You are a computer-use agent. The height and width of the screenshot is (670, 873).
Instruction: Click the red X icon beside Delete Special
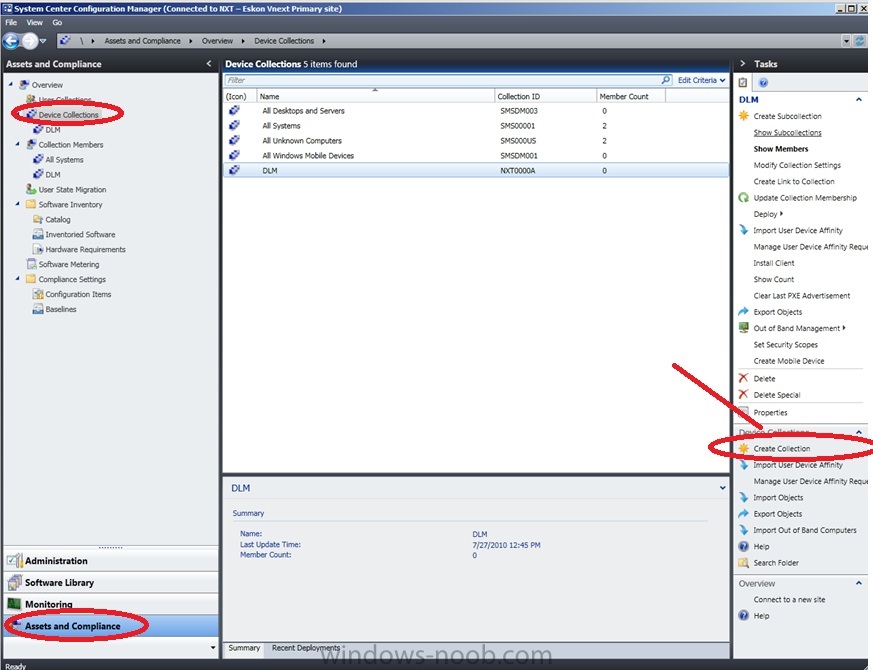tap(743, 394)
